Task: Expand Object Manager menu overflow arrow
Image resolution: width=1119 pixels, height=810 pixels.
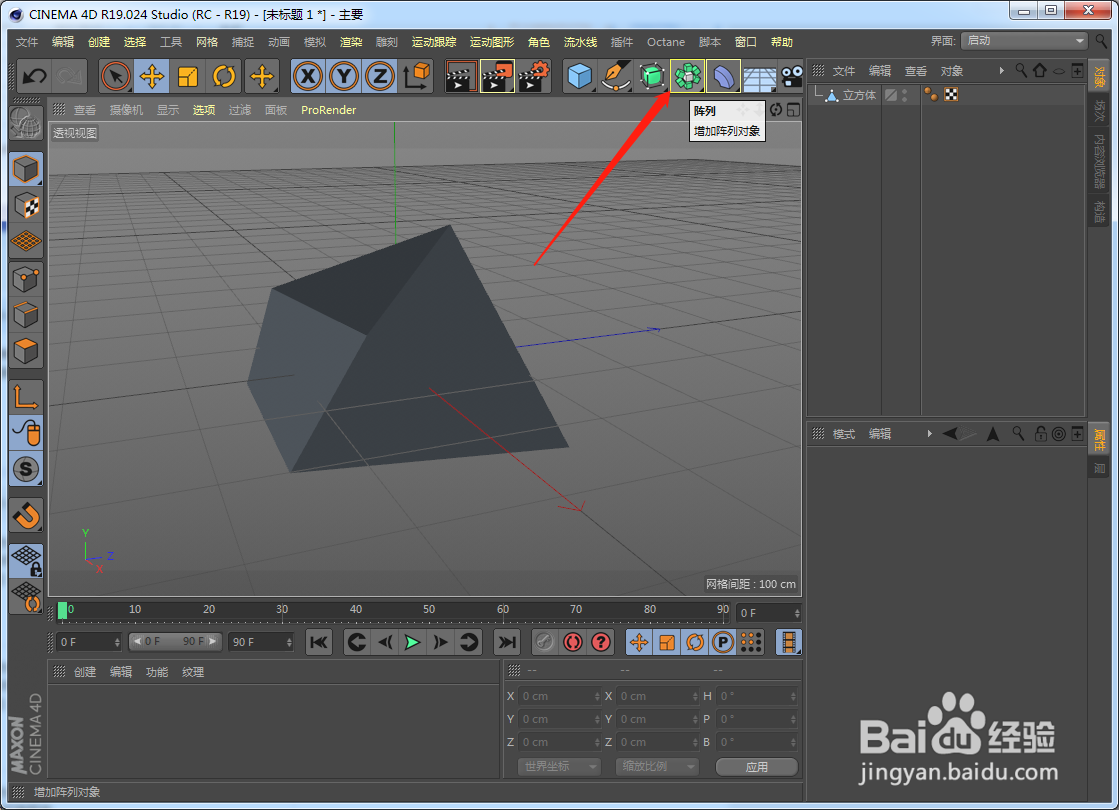Action: coord(1002,71)
